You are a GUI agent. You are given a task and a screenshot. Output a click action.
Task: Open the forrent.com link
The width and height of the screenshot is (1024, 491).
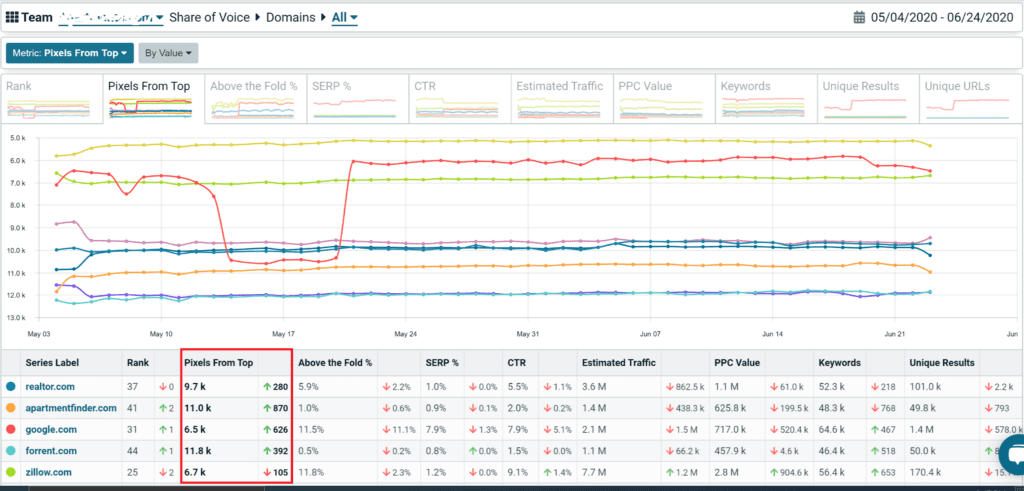pyautogui.click(x=51, y=451)
